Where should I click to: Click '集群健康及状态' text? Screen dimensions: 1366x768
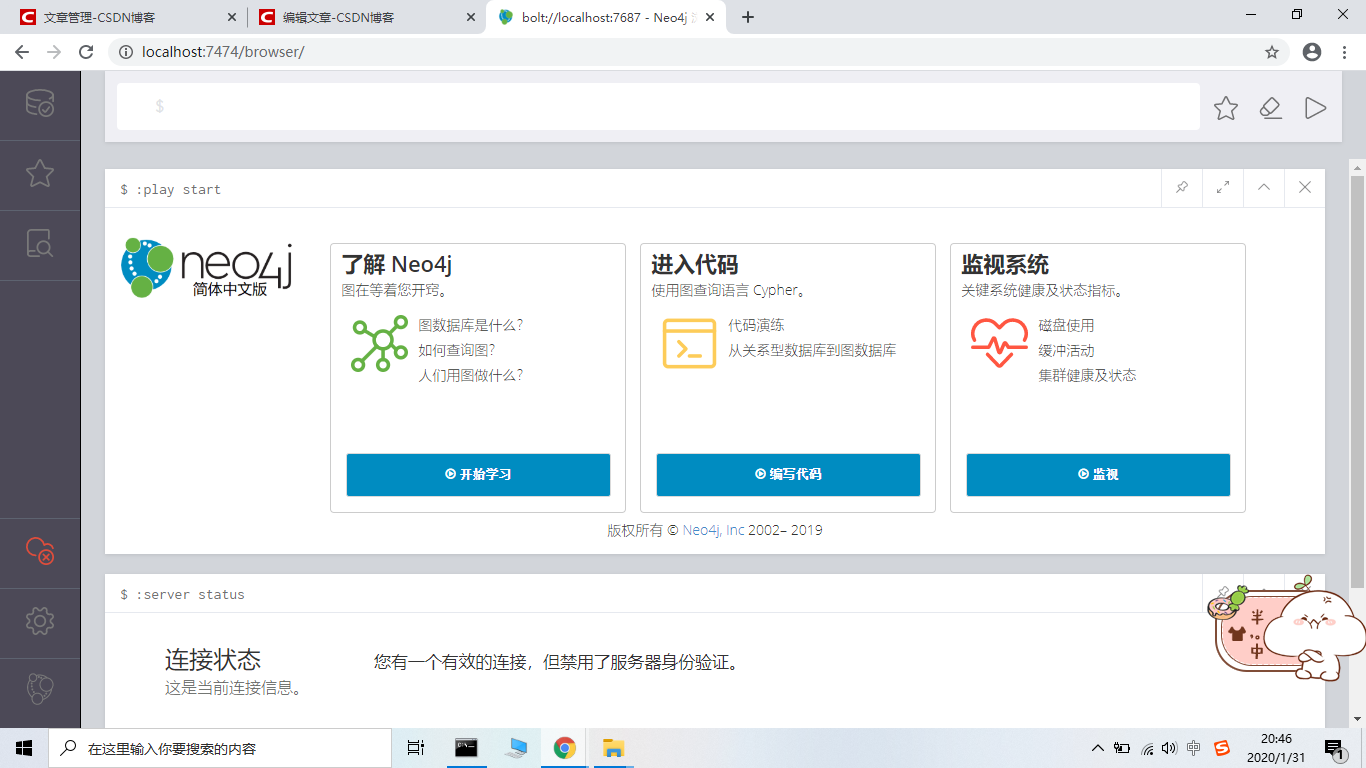tap(1087, 375)
